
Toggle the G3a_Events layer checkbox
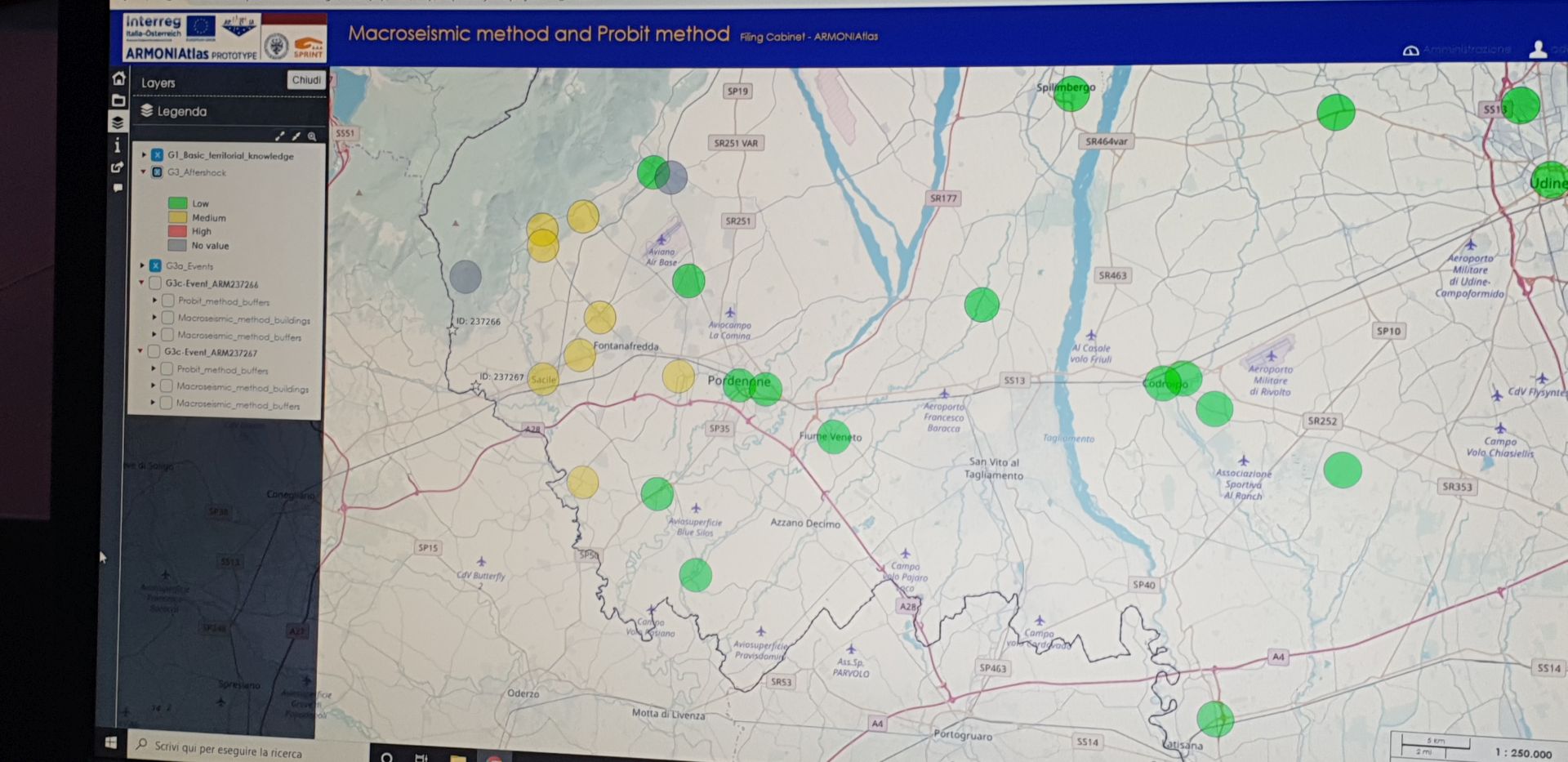pyautogui.click(x=155, y=265)
